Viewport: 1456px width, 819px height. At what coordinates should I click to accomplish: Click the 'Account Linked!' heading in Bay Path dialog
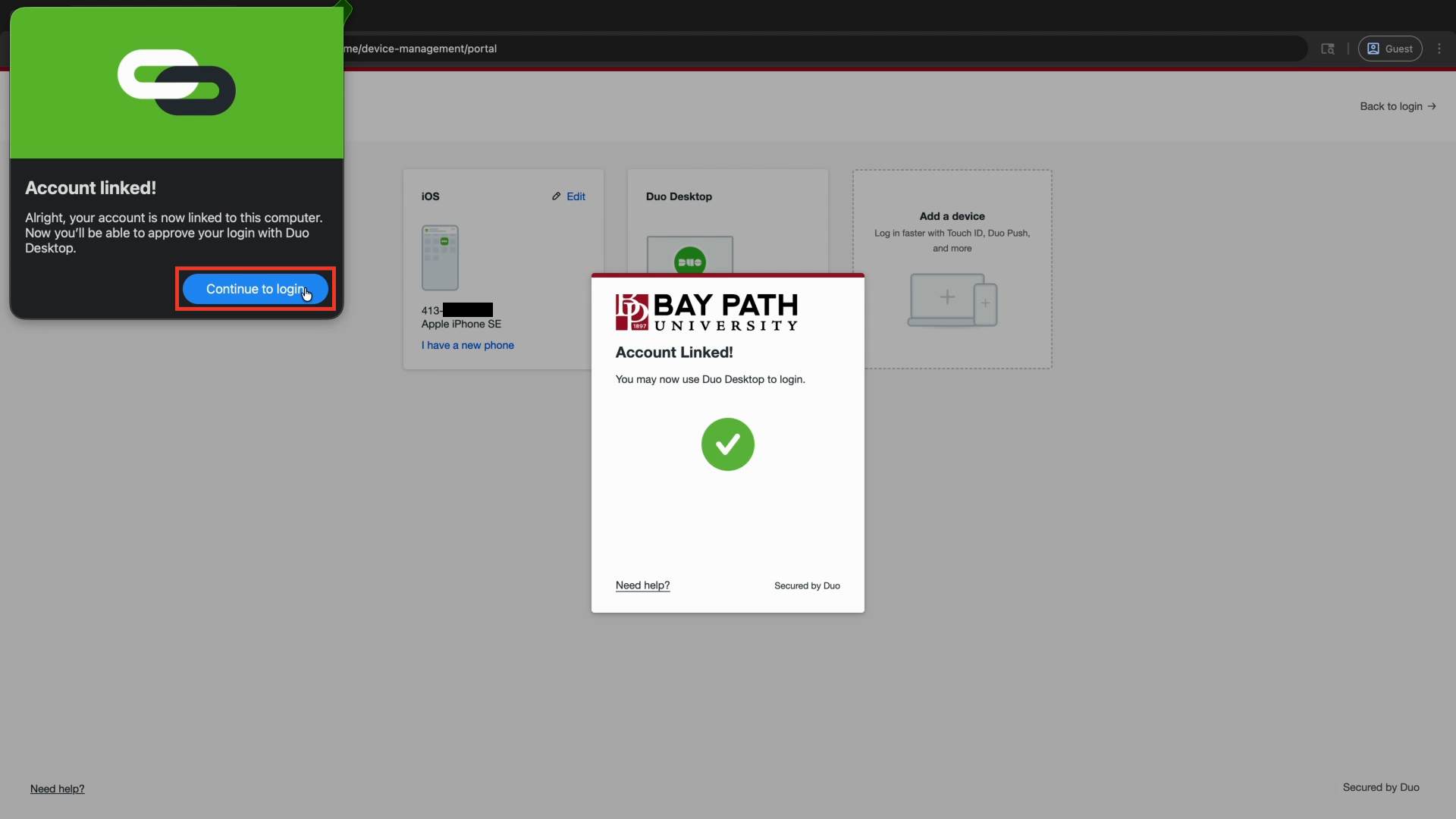(x=674, y=352)
